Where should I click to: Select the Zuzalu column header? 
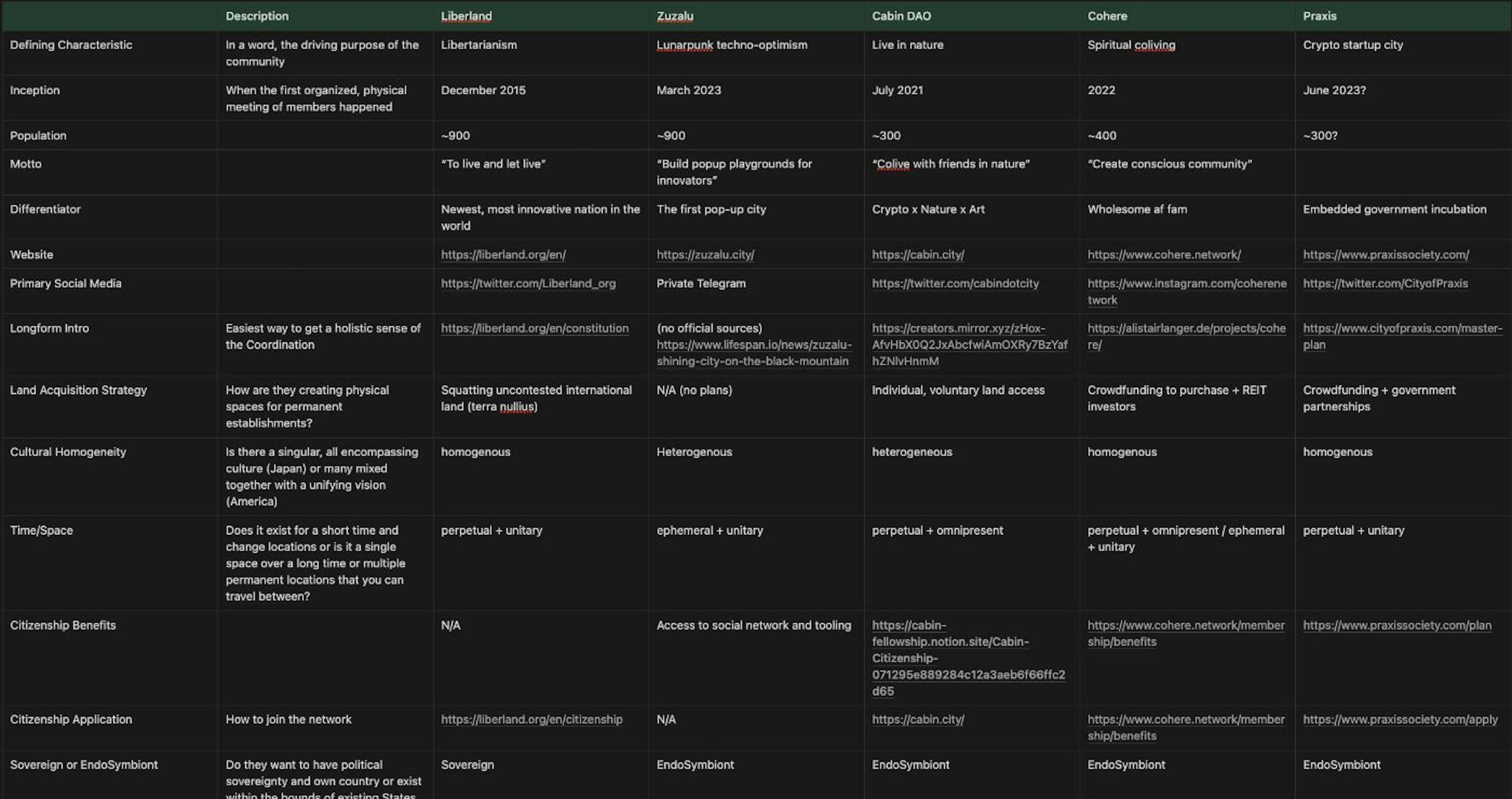[x=674, y=16]
